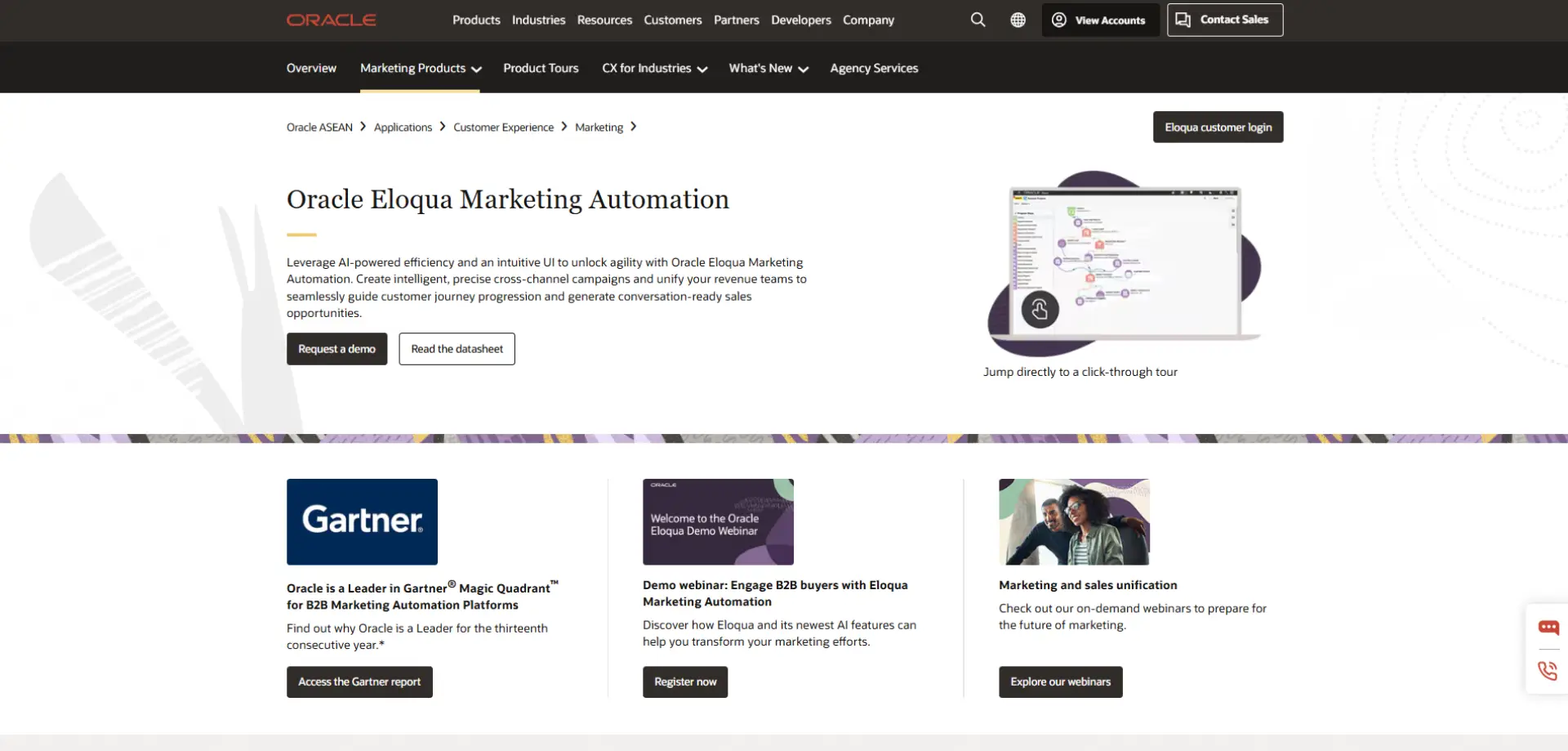Viewport: 1568px width, 751px height.
Task: Click Eloqua customer login button
Action: (1218, 127)
